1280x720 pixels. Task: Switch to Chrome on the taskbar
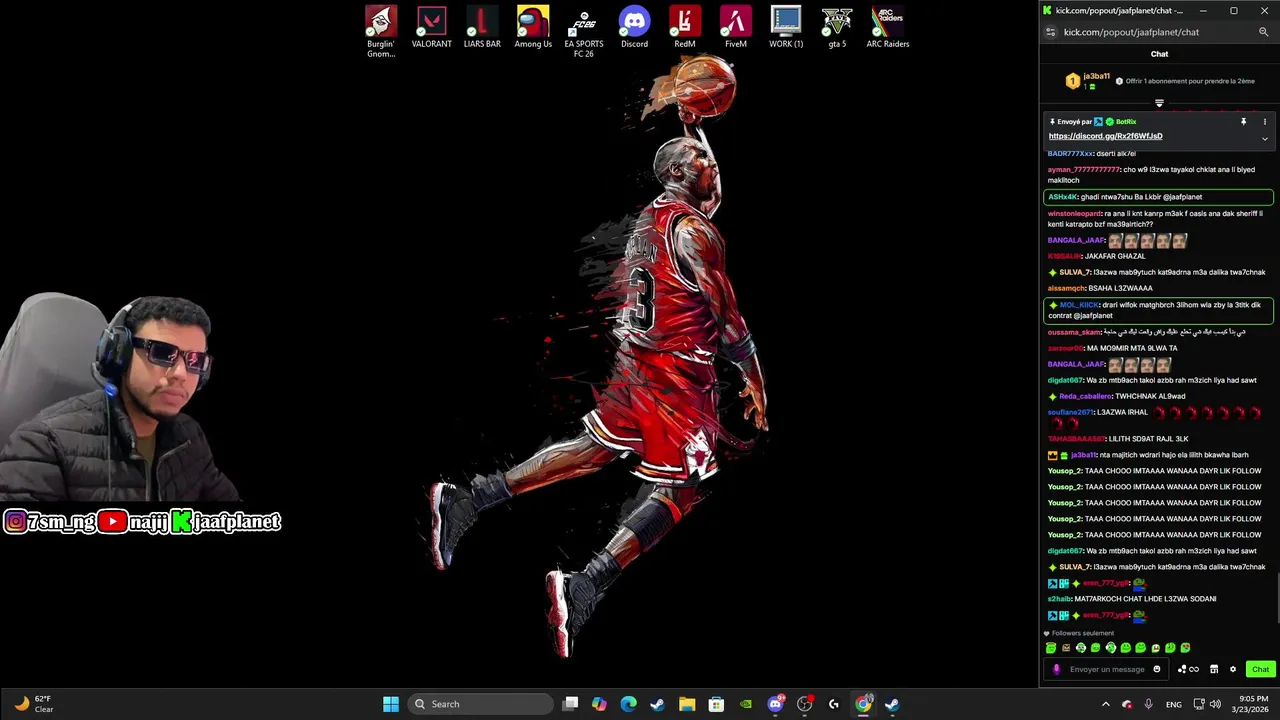tap(863, 704)
